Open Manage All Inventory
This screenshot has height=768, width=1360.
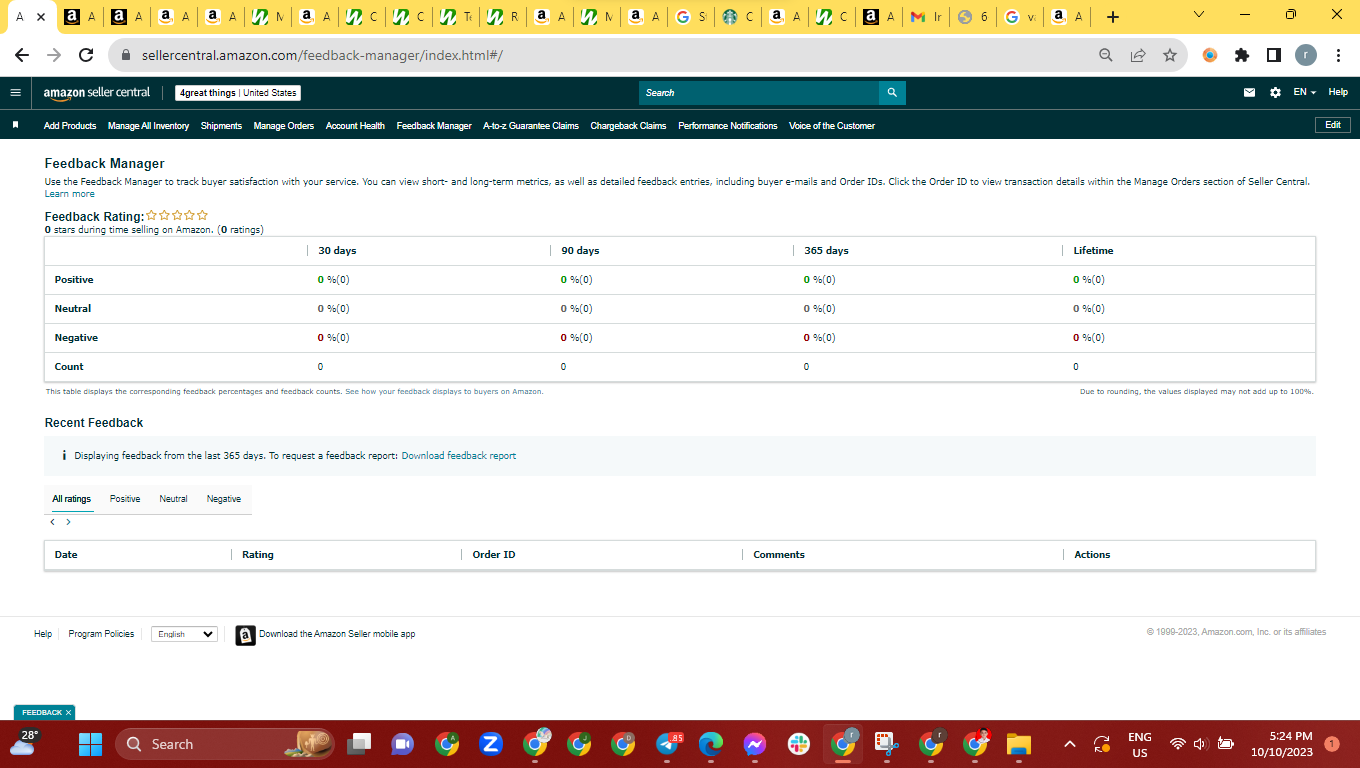click(148, 126)
